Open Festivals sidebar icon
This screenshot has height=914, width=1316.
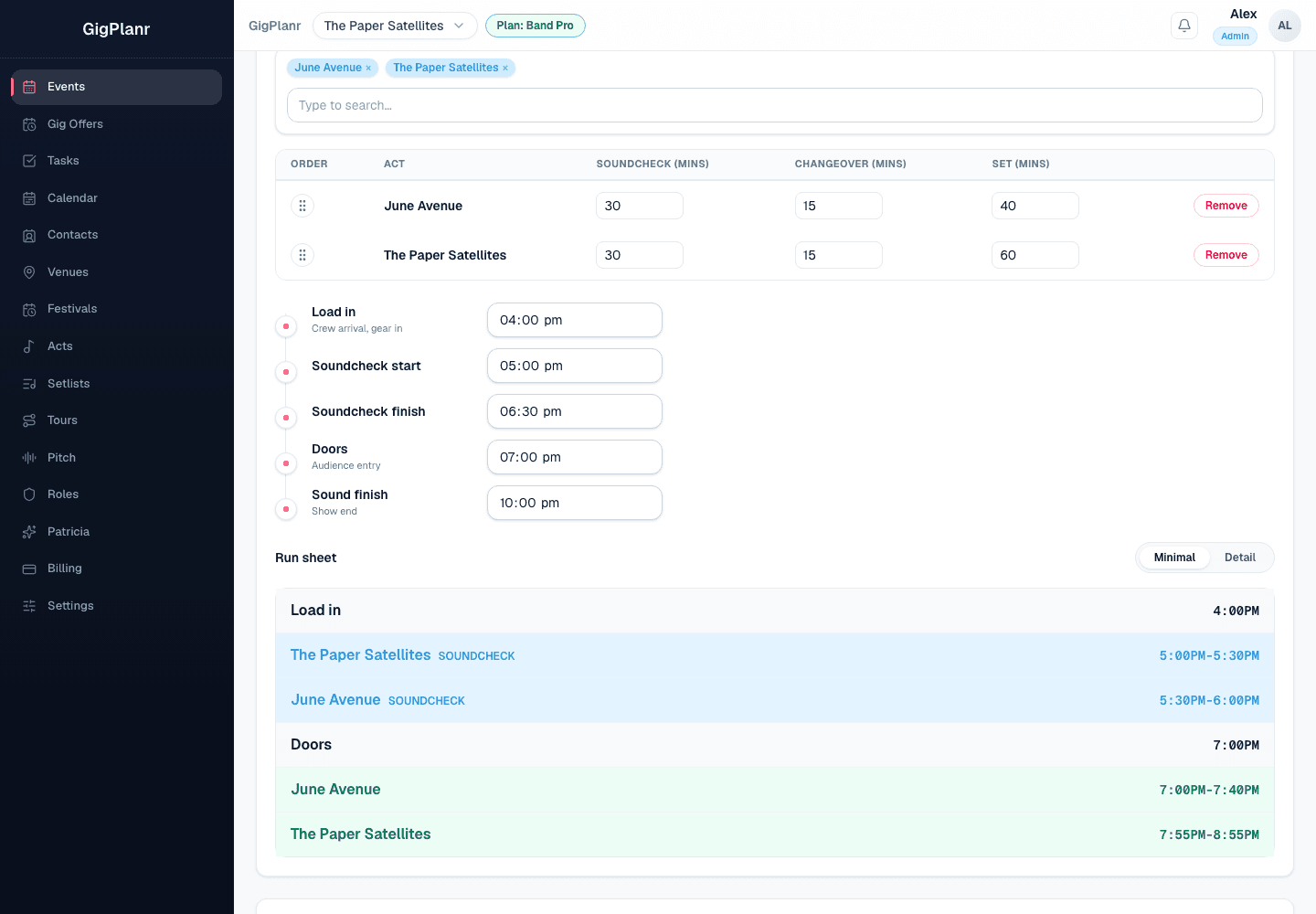(x=29, y=309)
